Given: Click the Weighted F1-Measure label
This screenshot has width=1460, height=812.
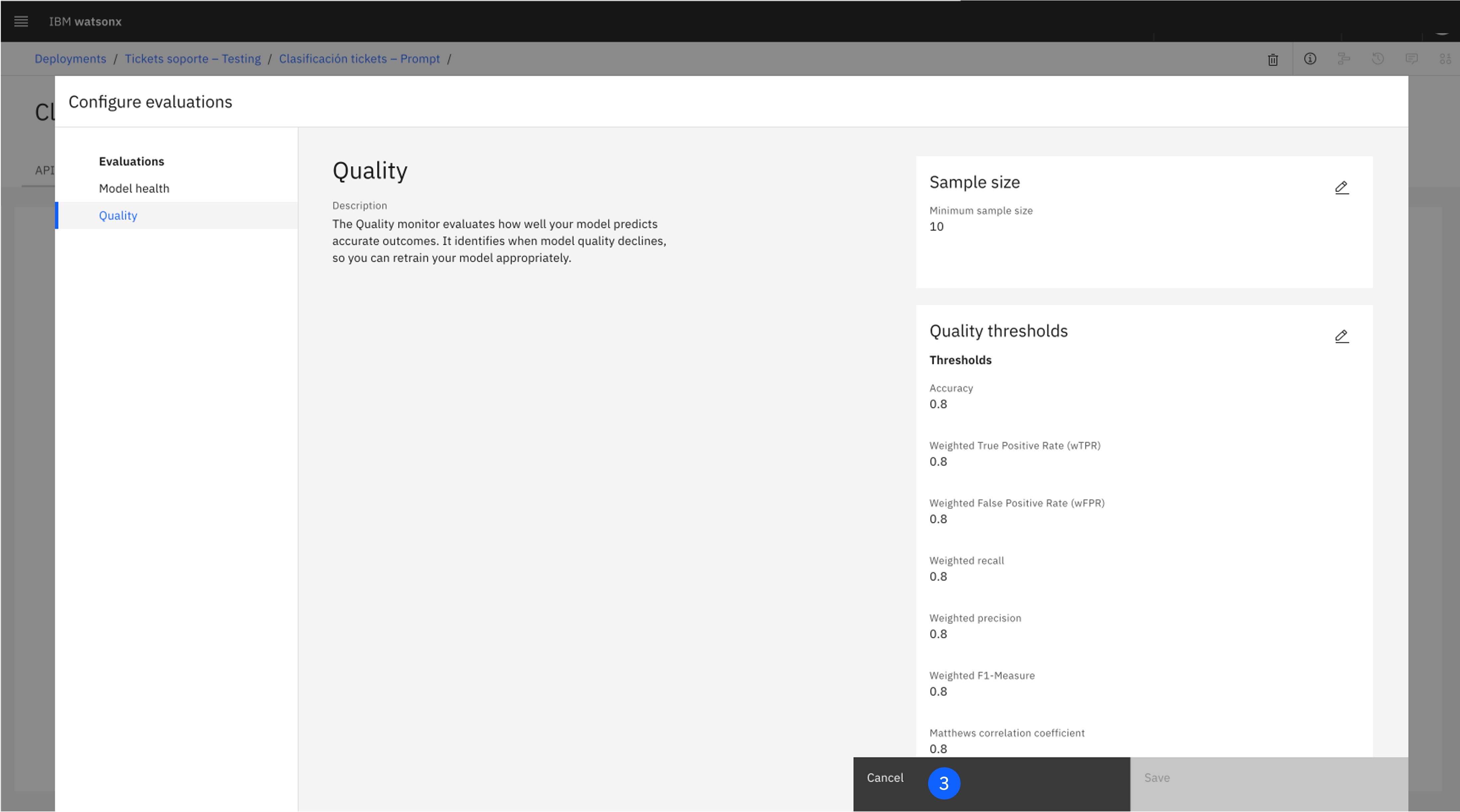Looking at the screenshot, I should [x=982, y=676].
